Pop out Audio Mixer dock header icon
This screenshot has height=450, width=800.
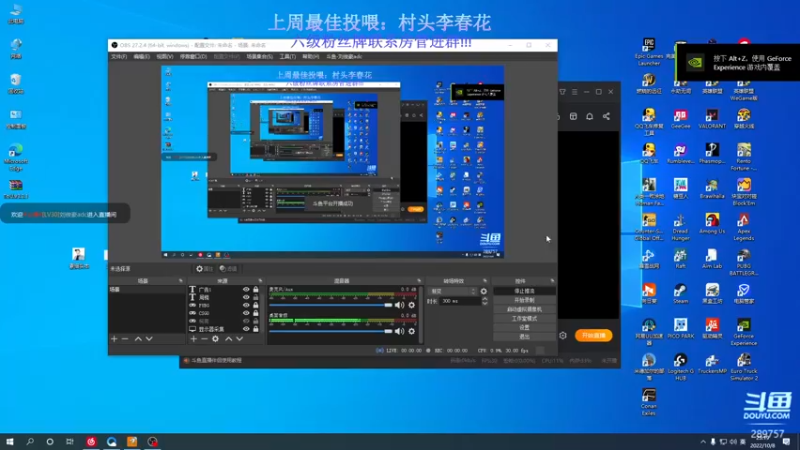[x=419, y=281]
